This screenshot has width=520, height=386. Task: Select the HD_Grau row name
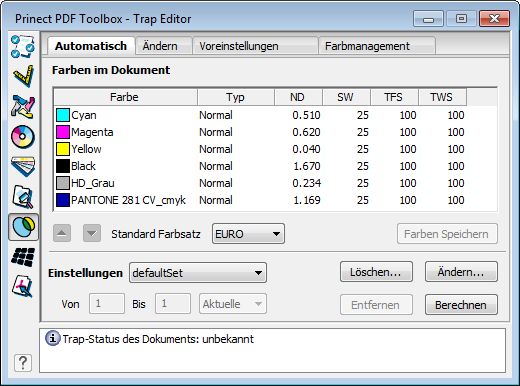93,183
